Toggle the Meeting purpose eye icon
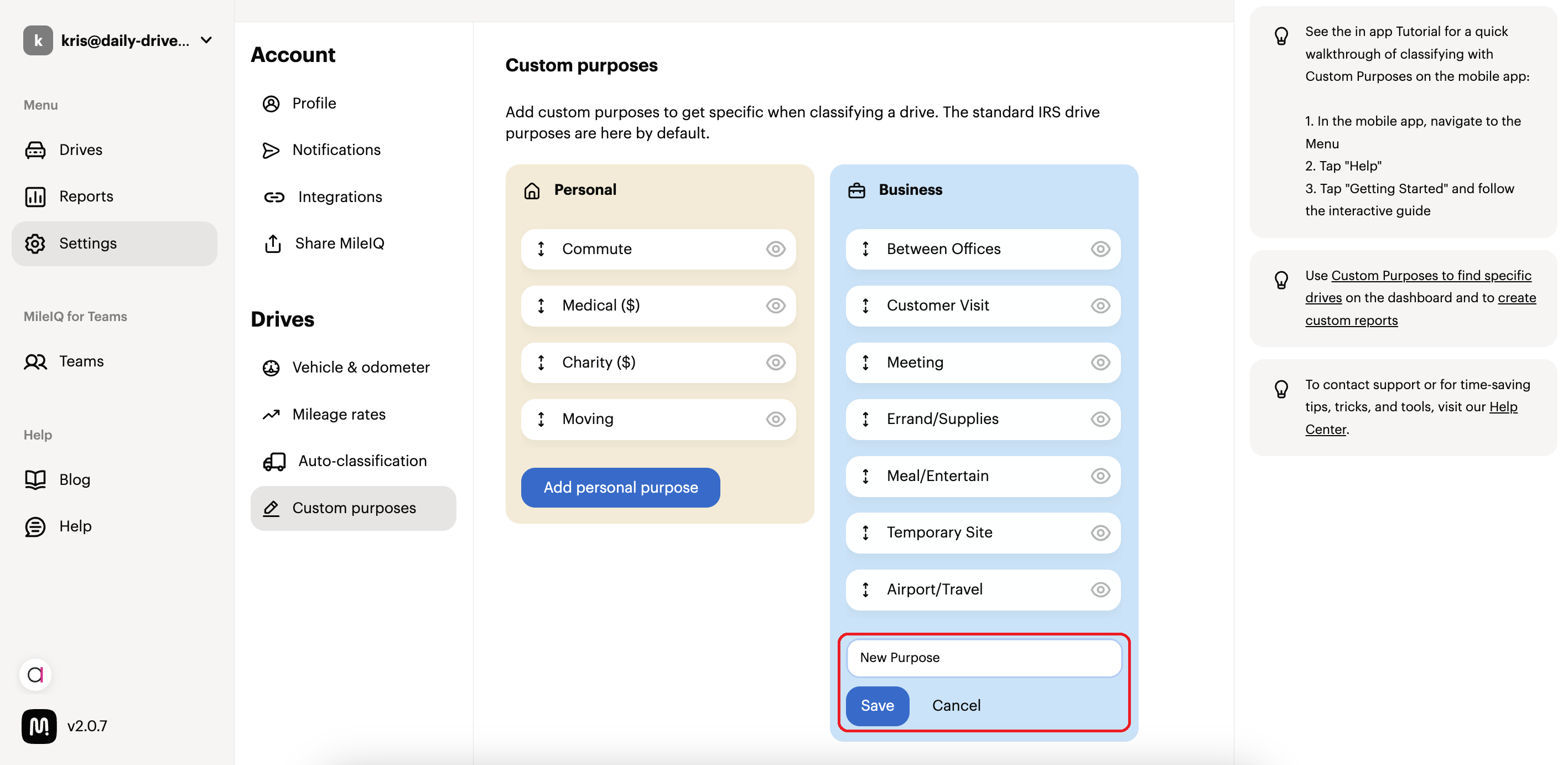Image resolution: width=1568 pixels, height=765 pixels. pyautogui.click(x=1100, y=363)
